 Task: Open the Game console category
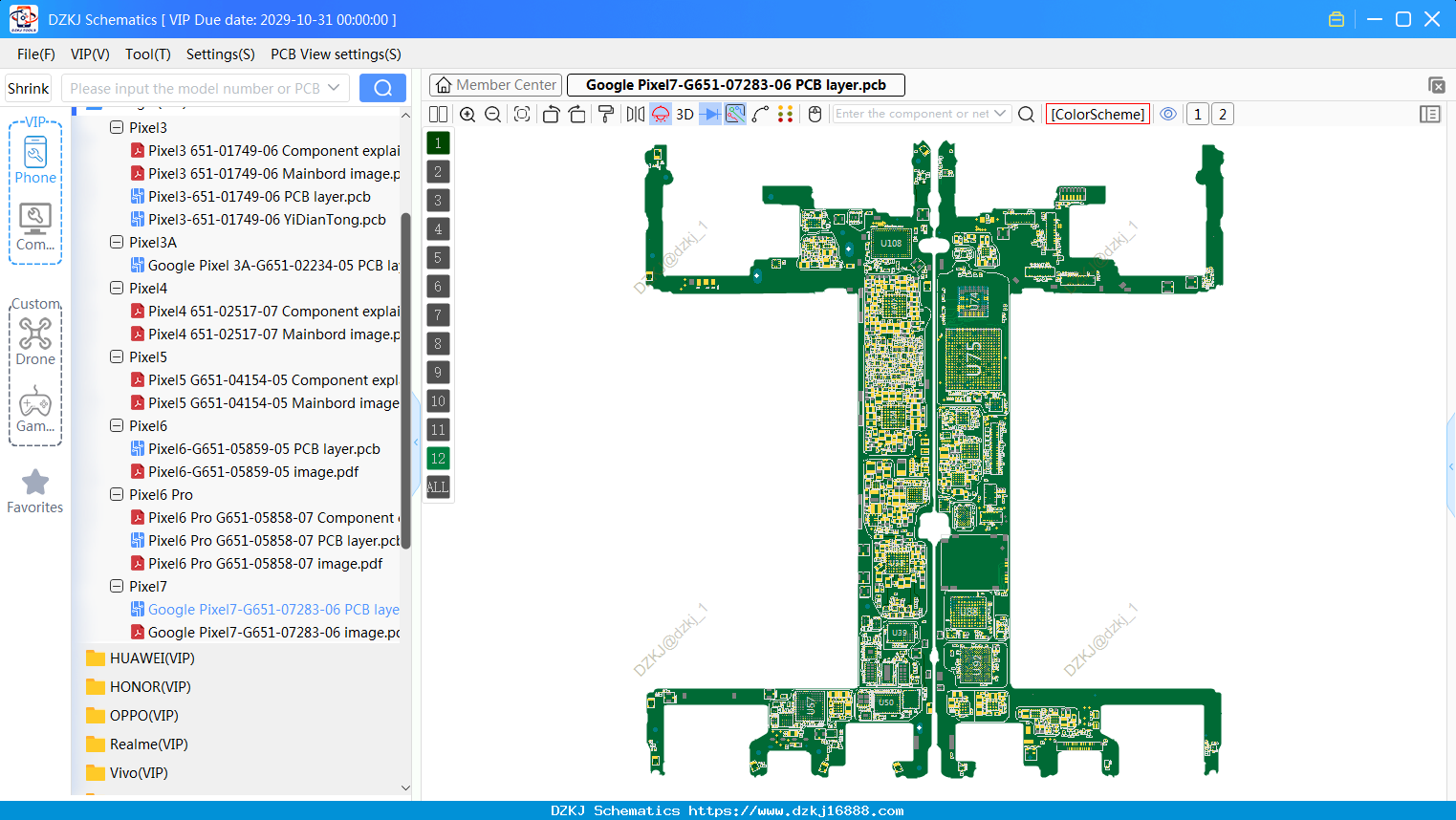click(x=35, y=409)
